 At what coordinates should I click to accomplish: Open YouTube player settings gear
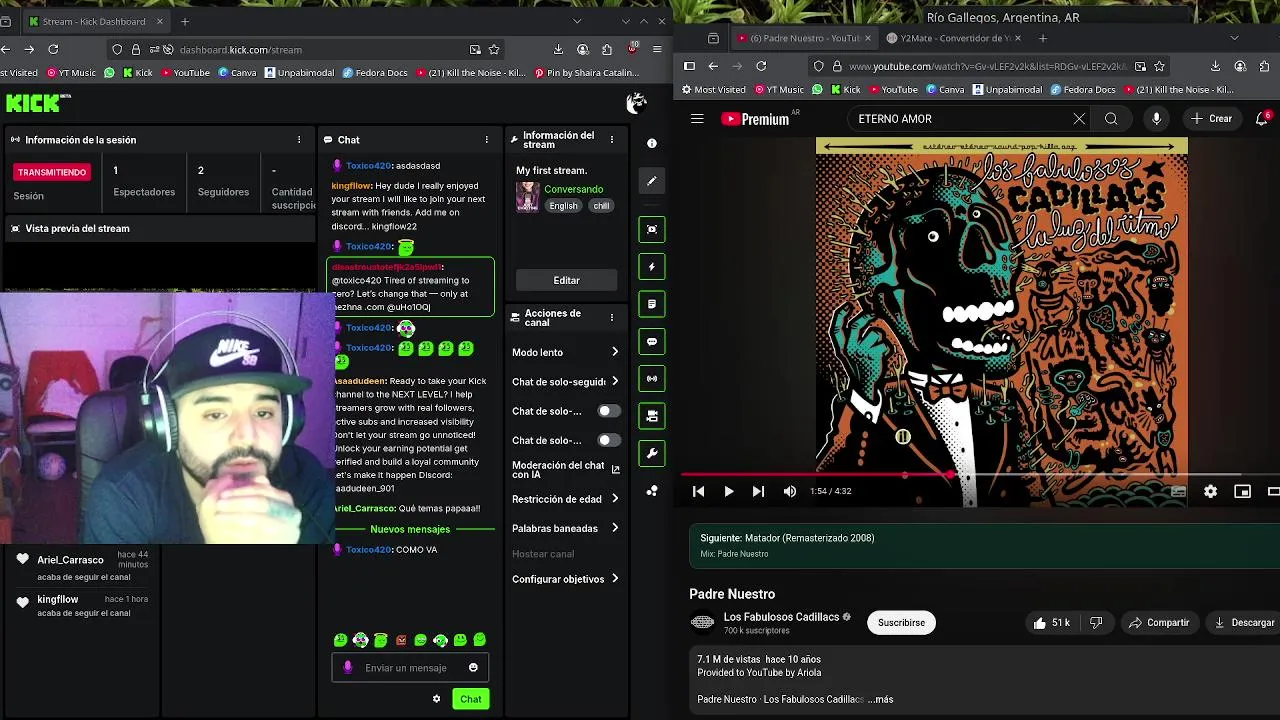pos(1210,491)
